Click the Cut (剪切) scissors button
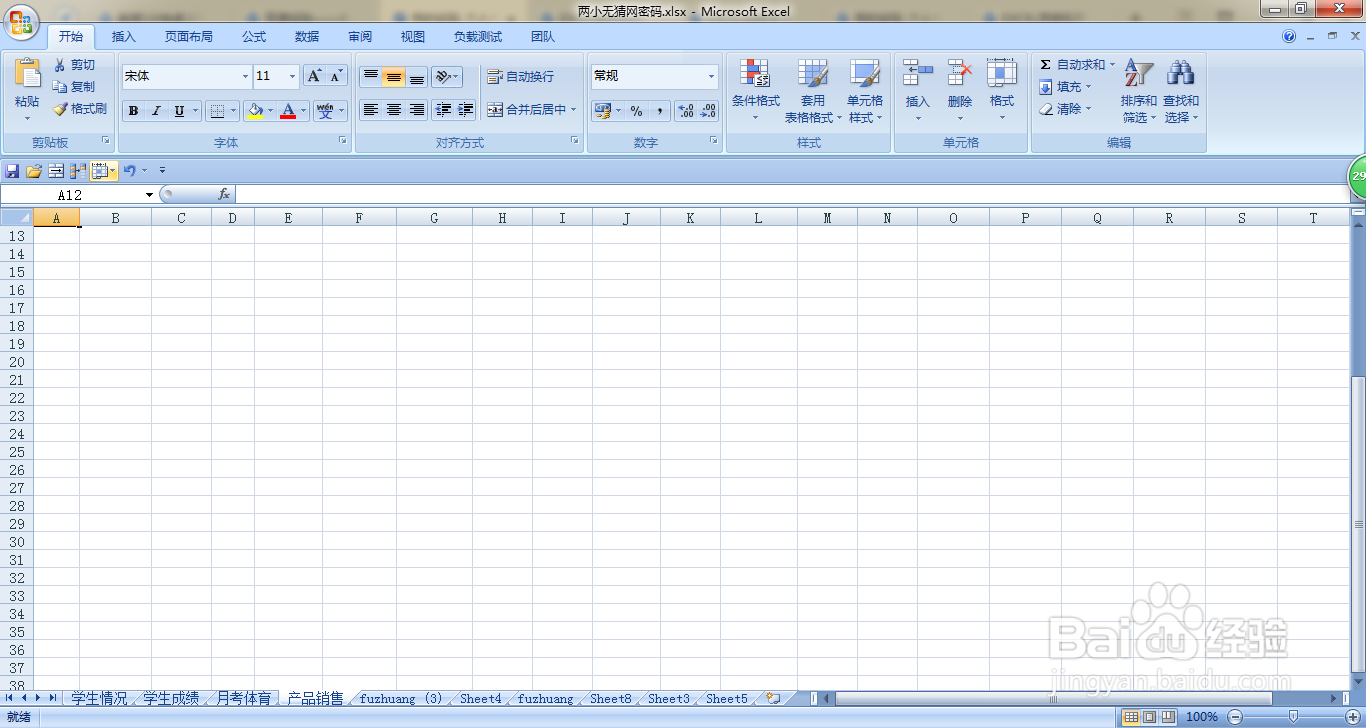 76,65
